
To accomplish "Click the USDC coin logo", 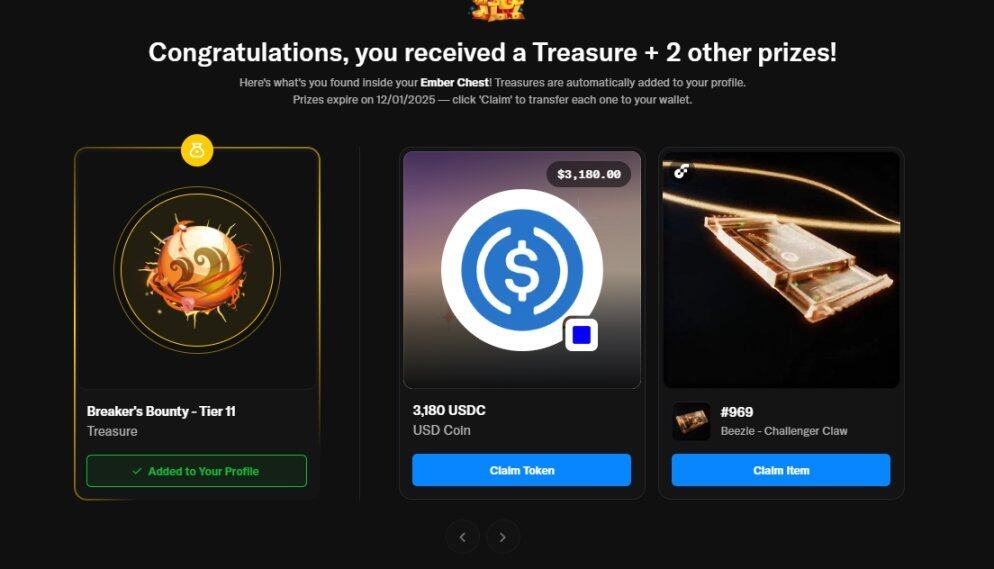I will click(521, 270).
